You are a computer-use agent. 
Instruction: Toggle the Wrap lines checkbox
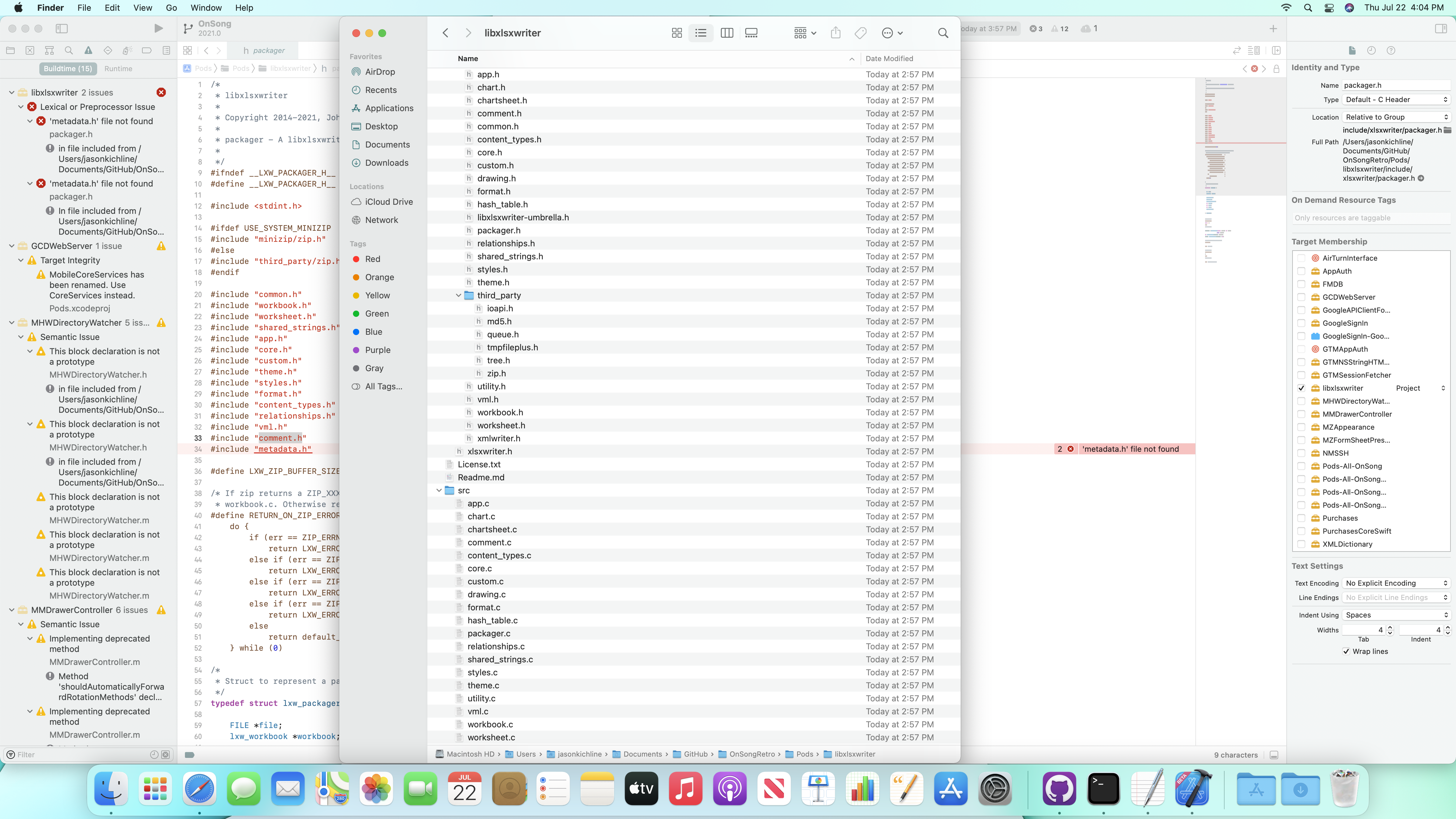[1346, 652]
